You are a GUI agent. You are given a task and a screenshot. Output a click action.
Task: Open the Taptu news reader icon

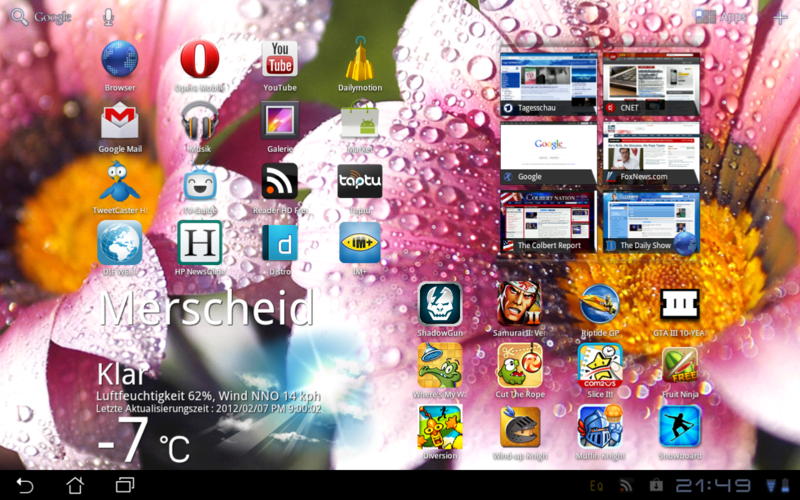click(x=360, y=183)
